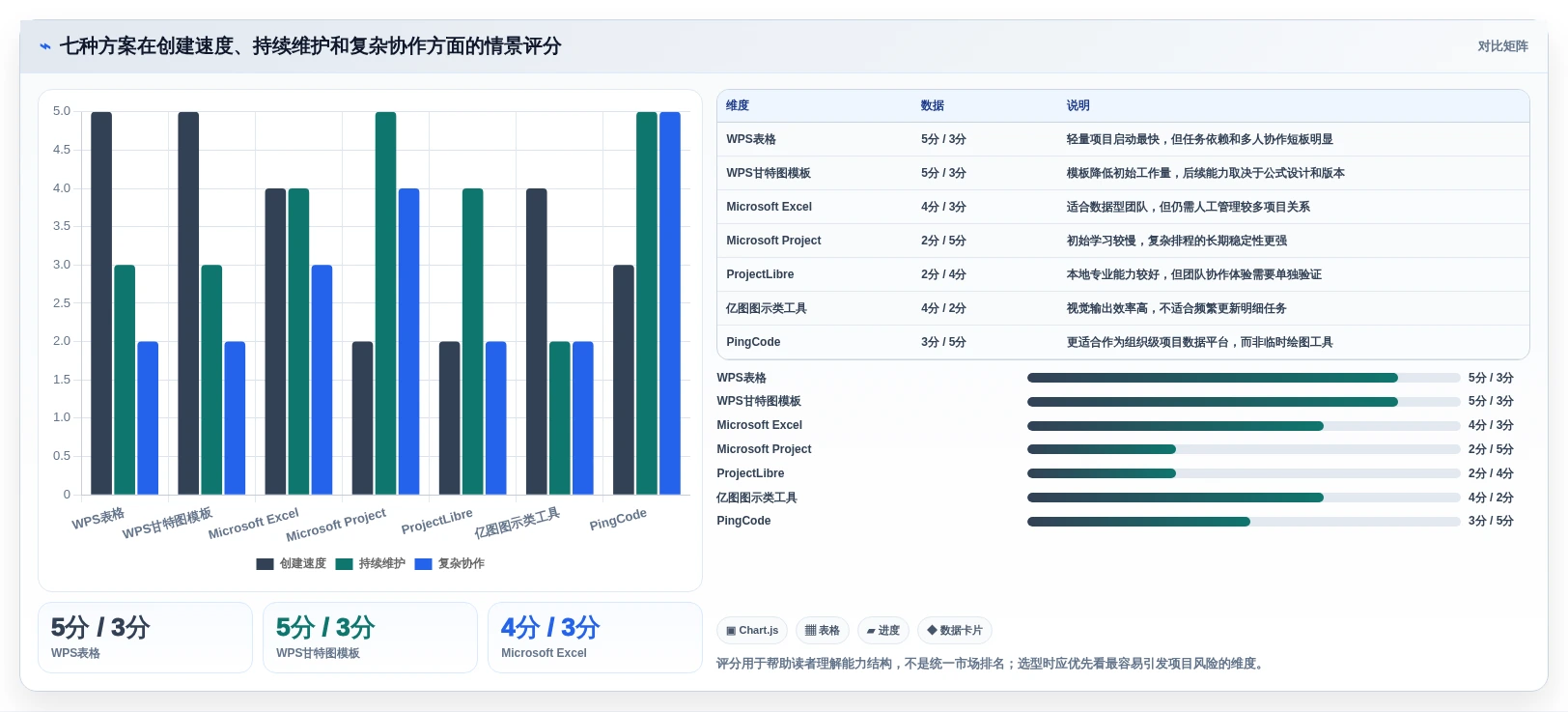This screenshot has height=712, width=1568.
Task: Click the PingCode table cell
Action: tap(753, 342)
